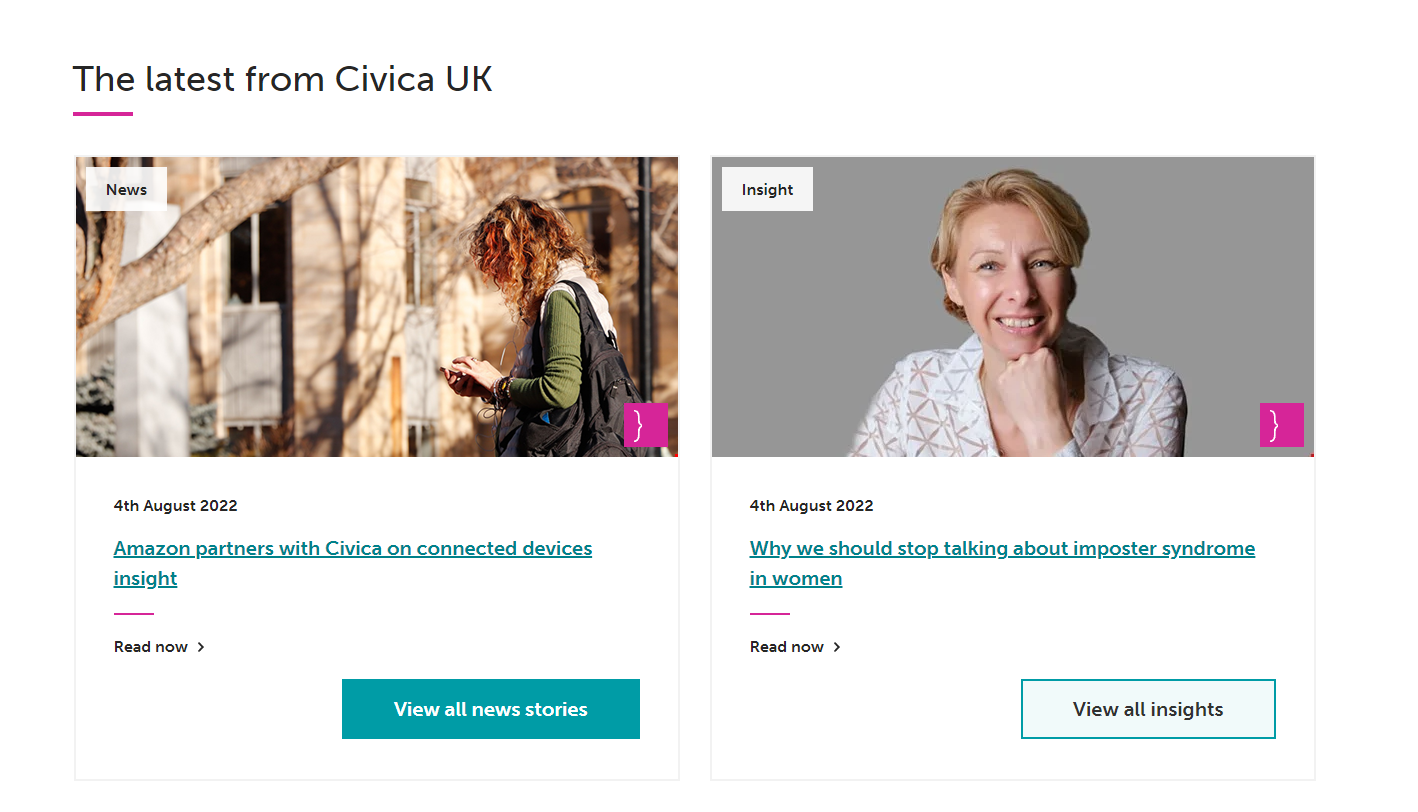Select the Insight category badge

(x=767, y=189)
